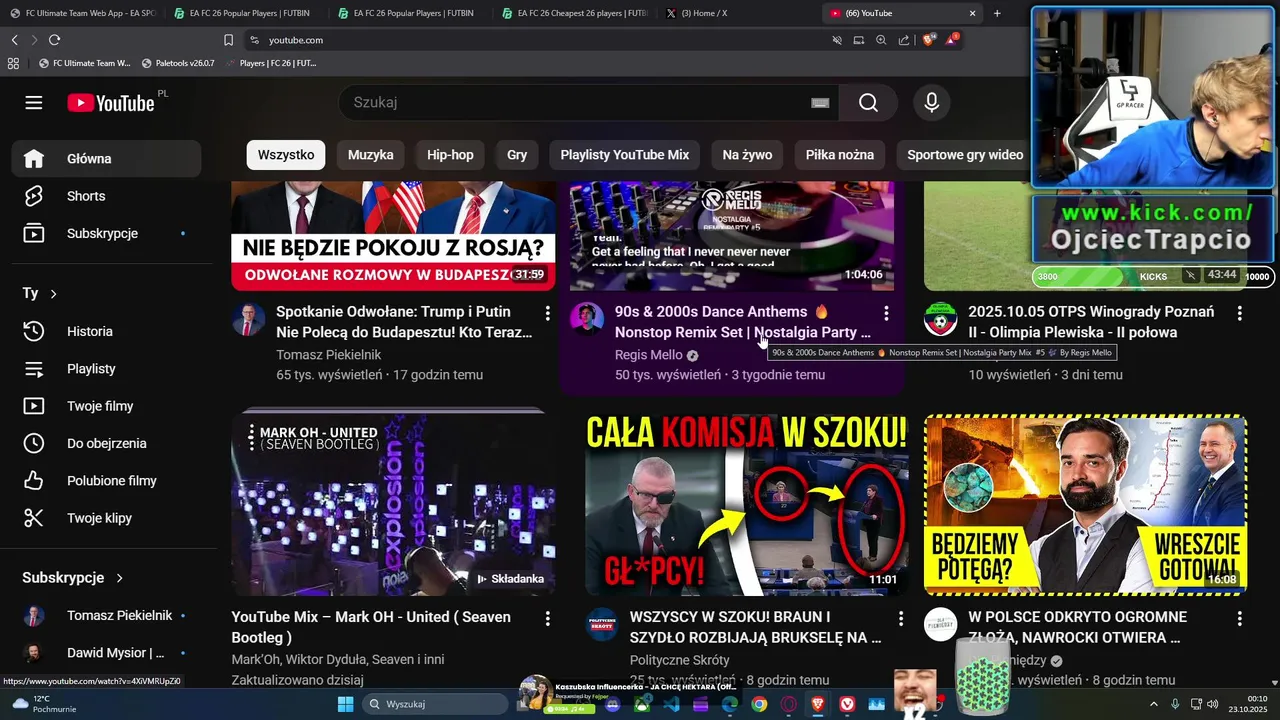Open options menu for W POLSCE ODKRYTO video
Image resolution: width=1280 pixels, height=720 pixels.
1240,619
